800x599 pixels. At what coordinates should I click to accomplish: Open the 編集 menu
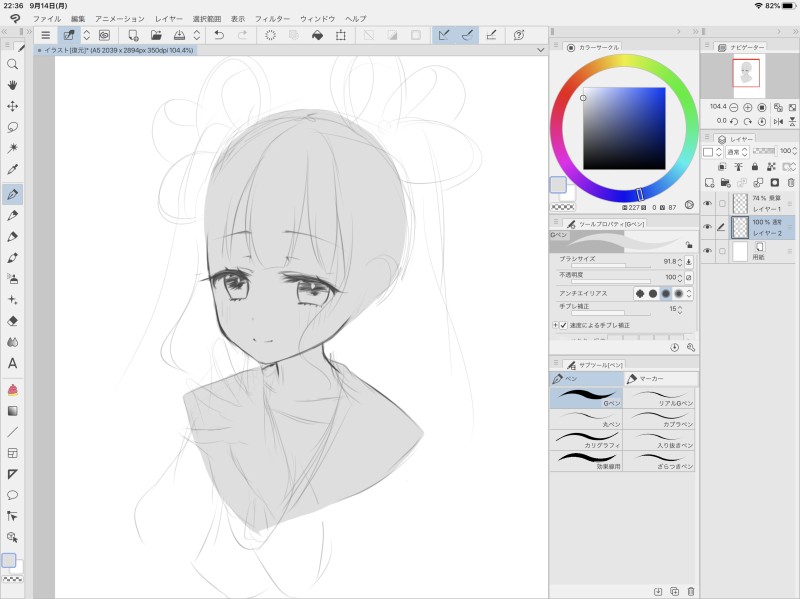(x=78, y=19)
